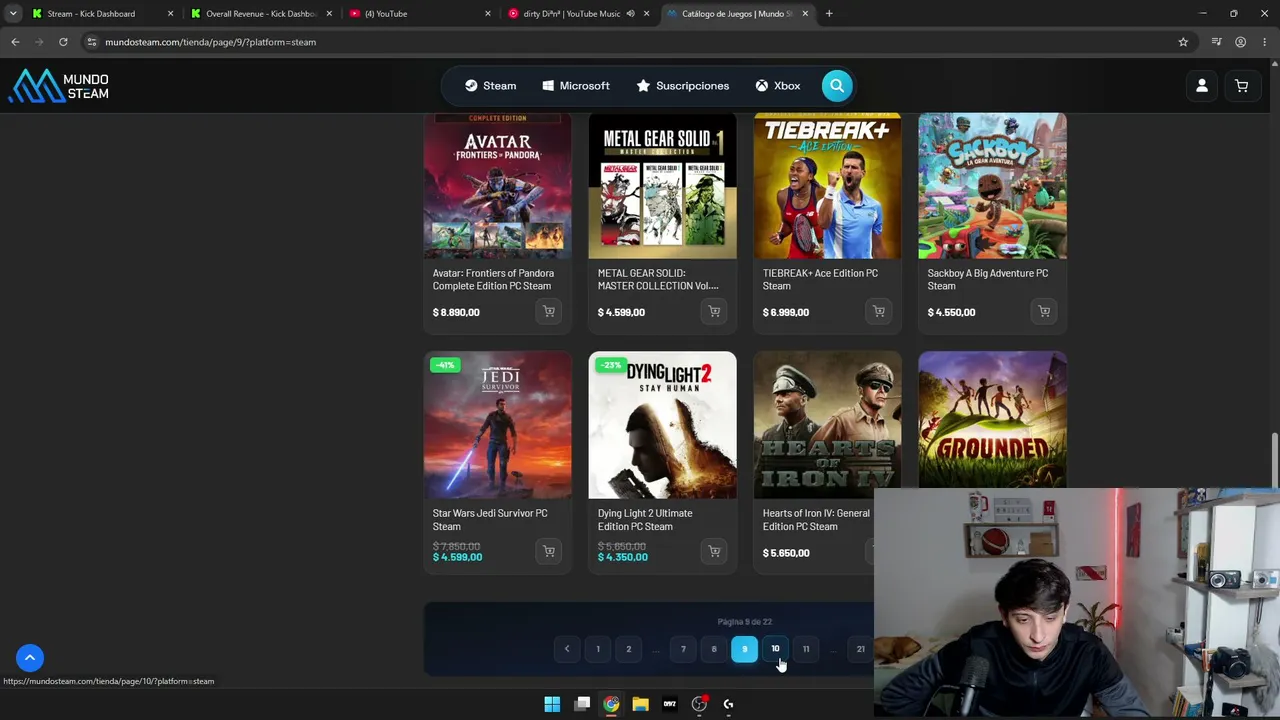Image resolution: width=1280 pixels, height=720 pixels.
Task: Open Dying Light 2 Ultimate Edition title link
Action: 645,520
